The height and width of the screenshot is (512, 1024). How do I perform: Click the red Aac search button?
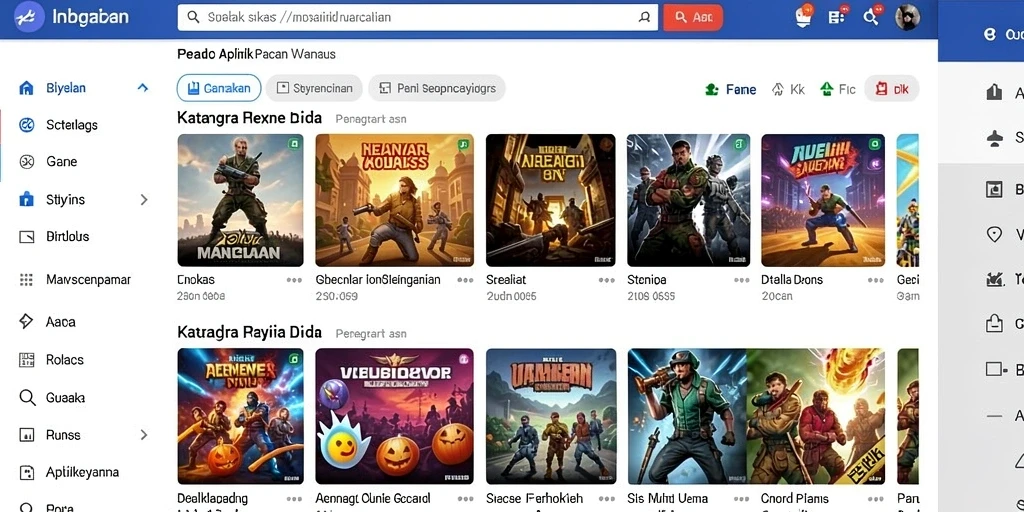(693, 18)
